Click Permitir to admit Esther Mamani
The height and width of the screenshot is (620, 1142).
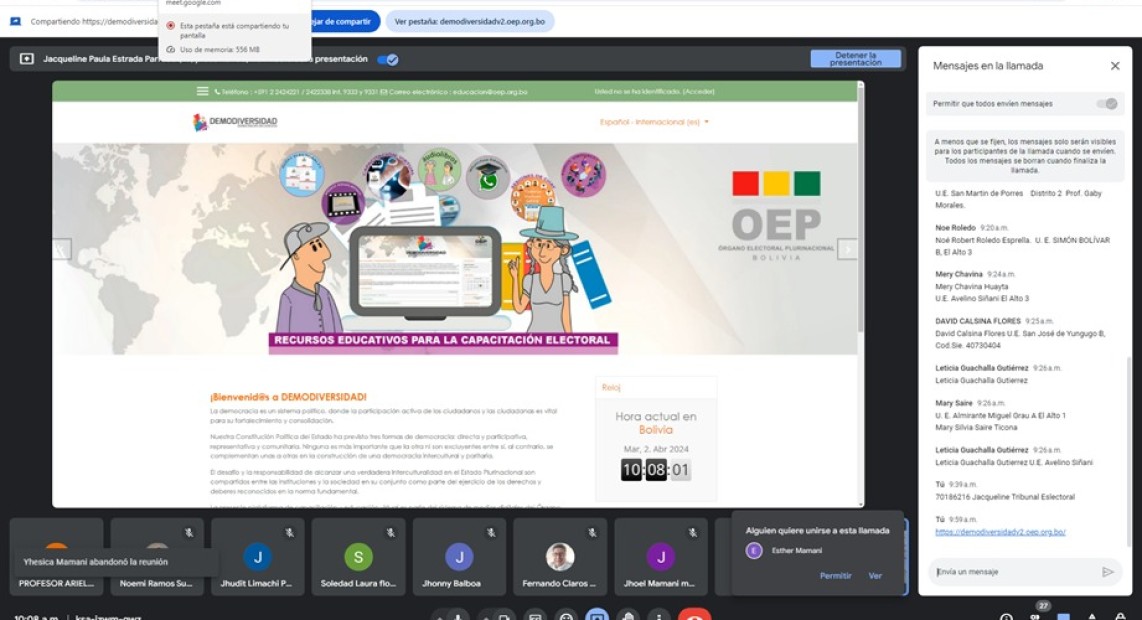(835, 576)
